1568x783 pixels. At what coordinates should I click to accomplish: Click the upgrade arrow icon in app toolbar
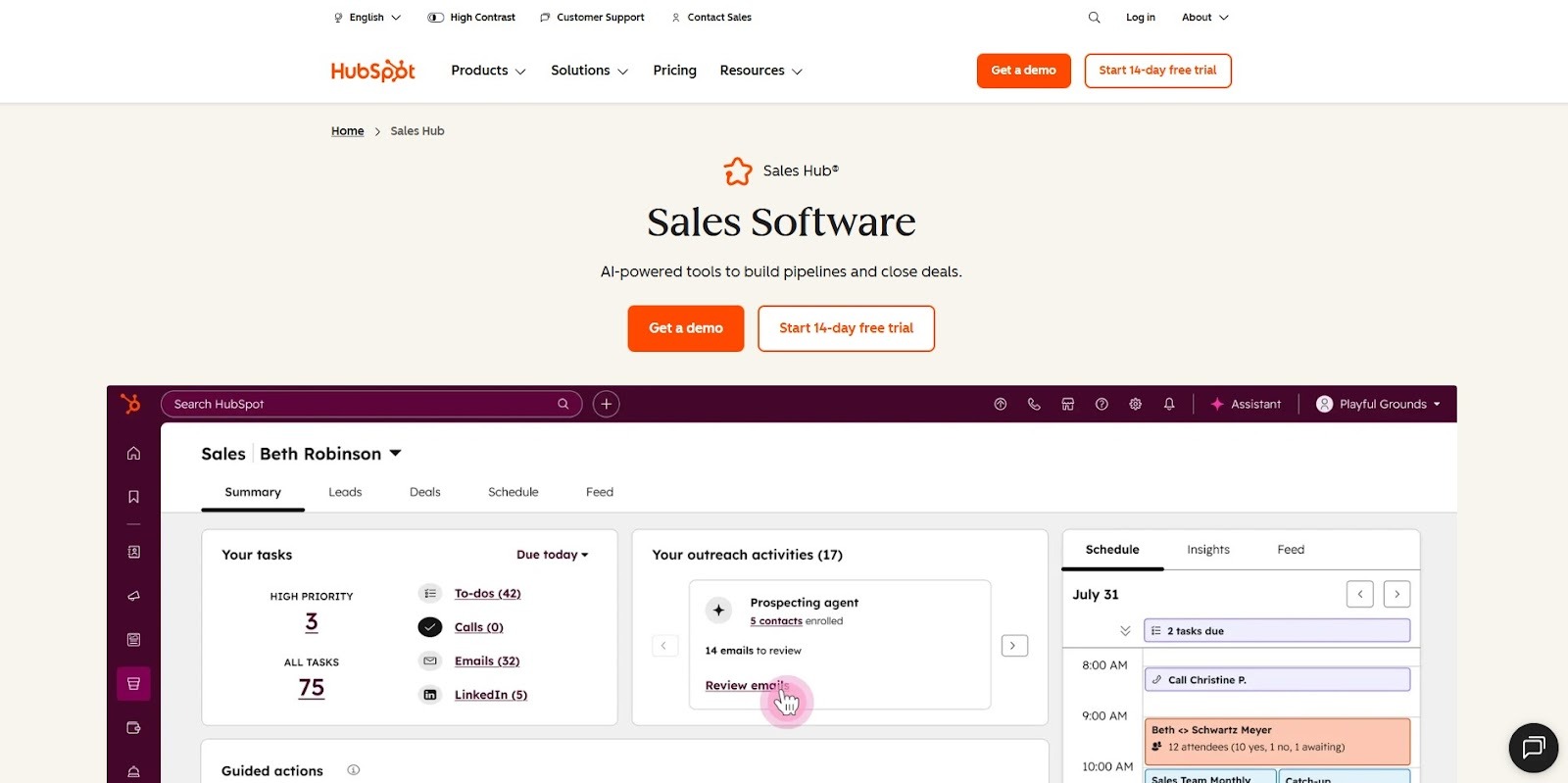click(x=1001, y=404)
